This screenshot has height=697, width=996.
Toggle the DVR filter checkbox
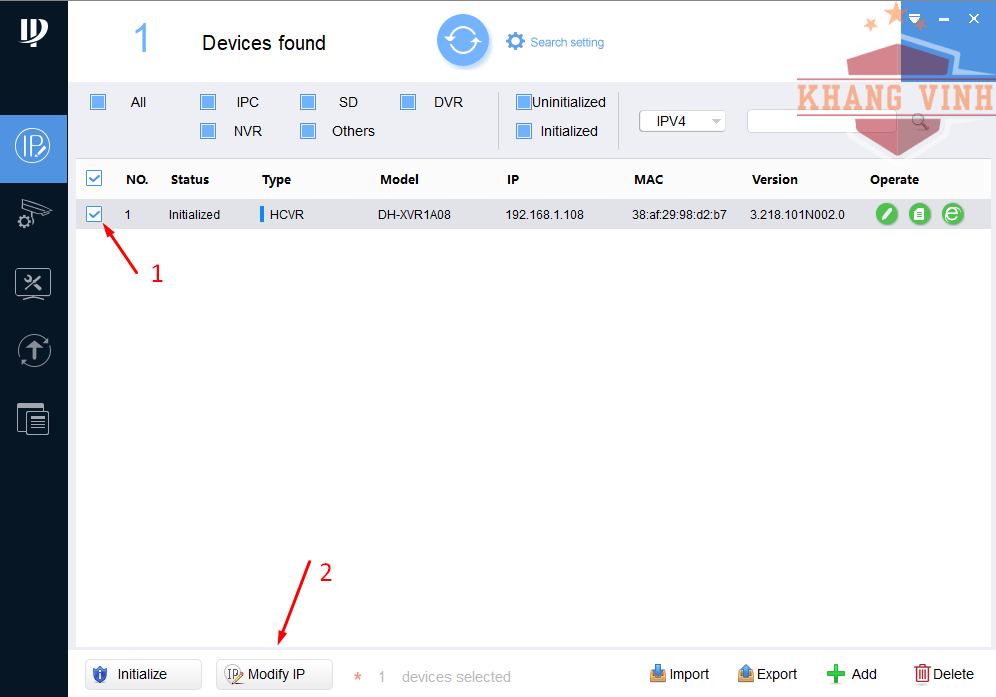coord(408,102)
